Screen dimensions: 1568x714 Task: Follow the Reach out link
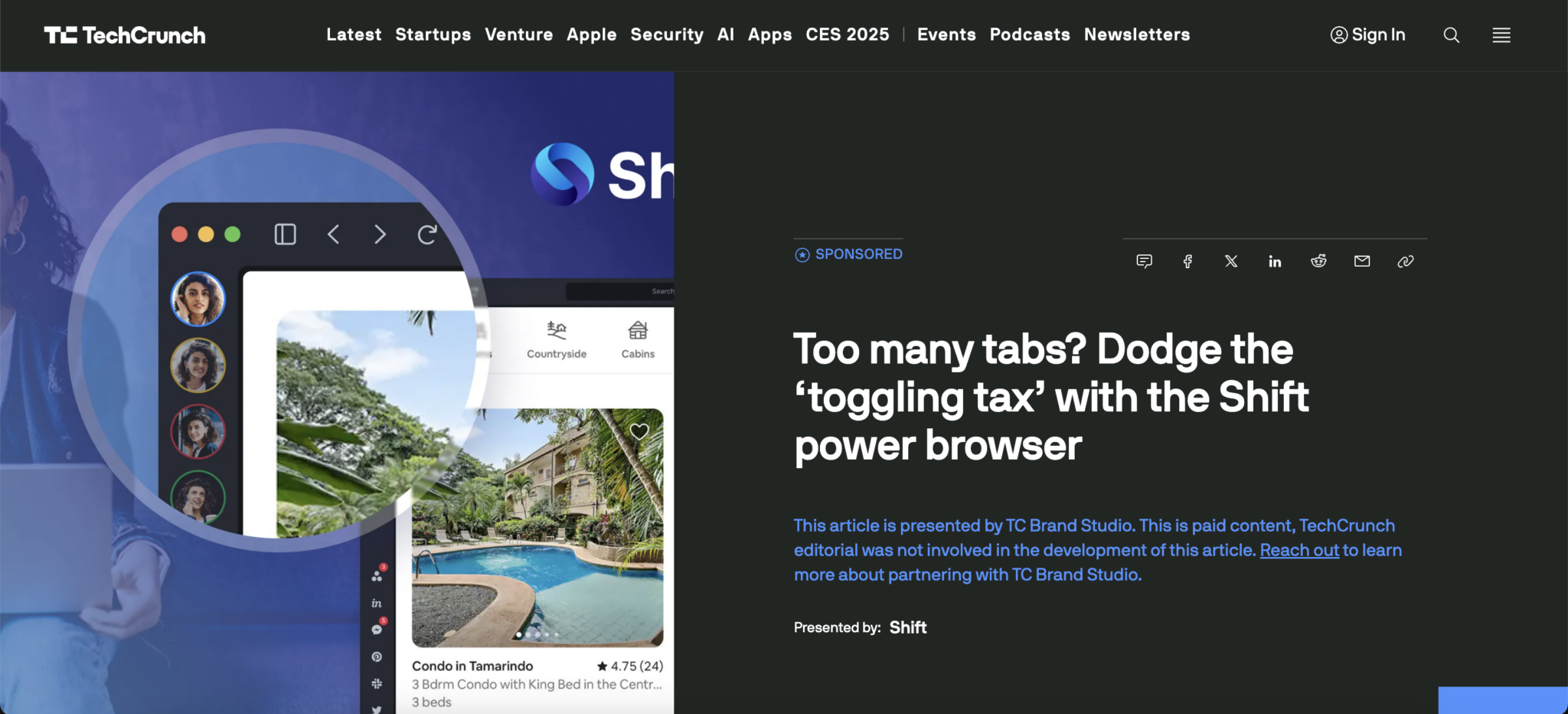click(x=1298, y=549)
